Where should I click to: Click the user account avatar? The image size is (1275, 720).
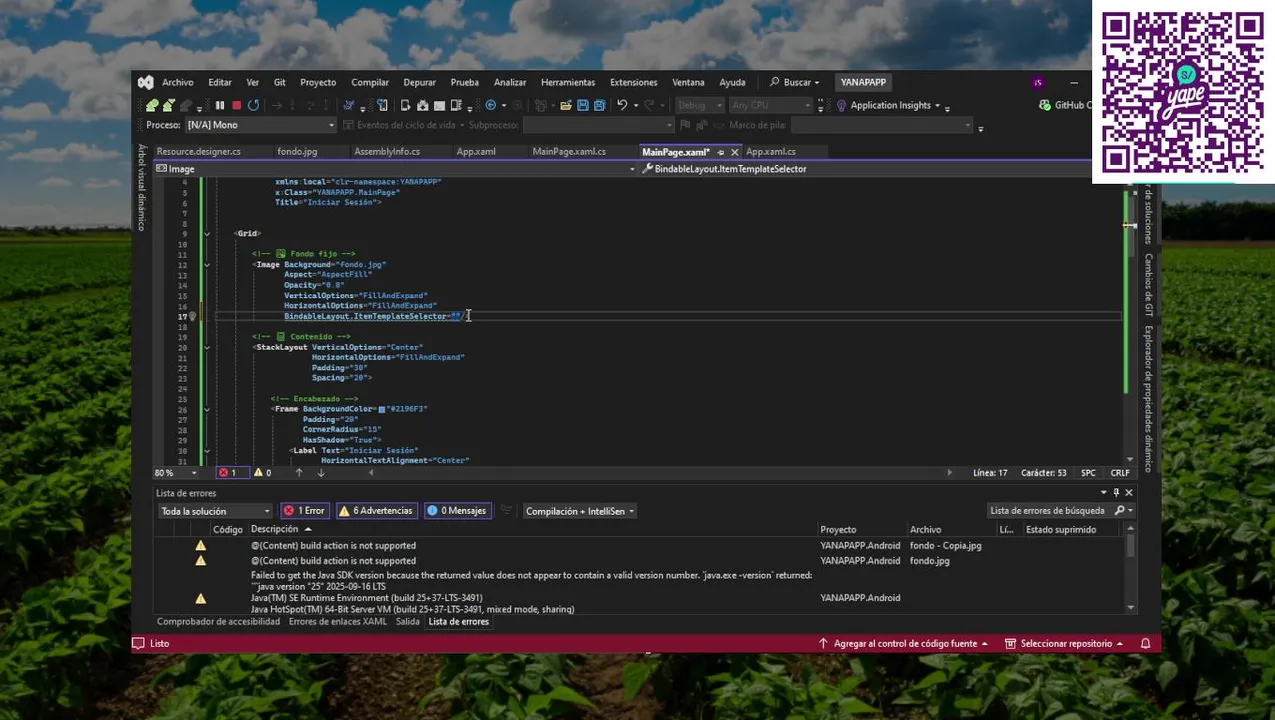[x=1038, y=82]
